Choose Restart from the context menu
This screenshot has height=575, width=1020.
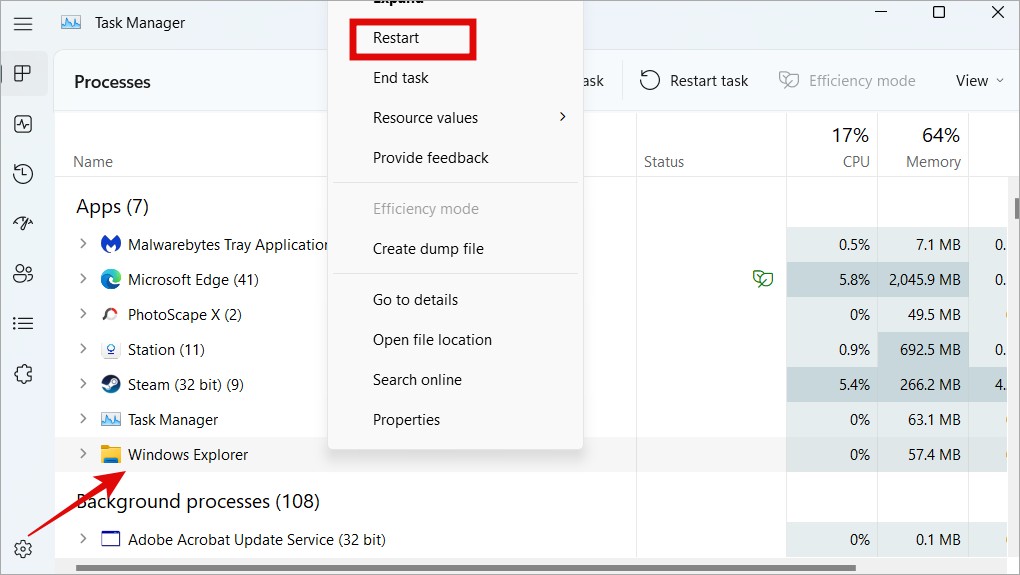point(396,38)
